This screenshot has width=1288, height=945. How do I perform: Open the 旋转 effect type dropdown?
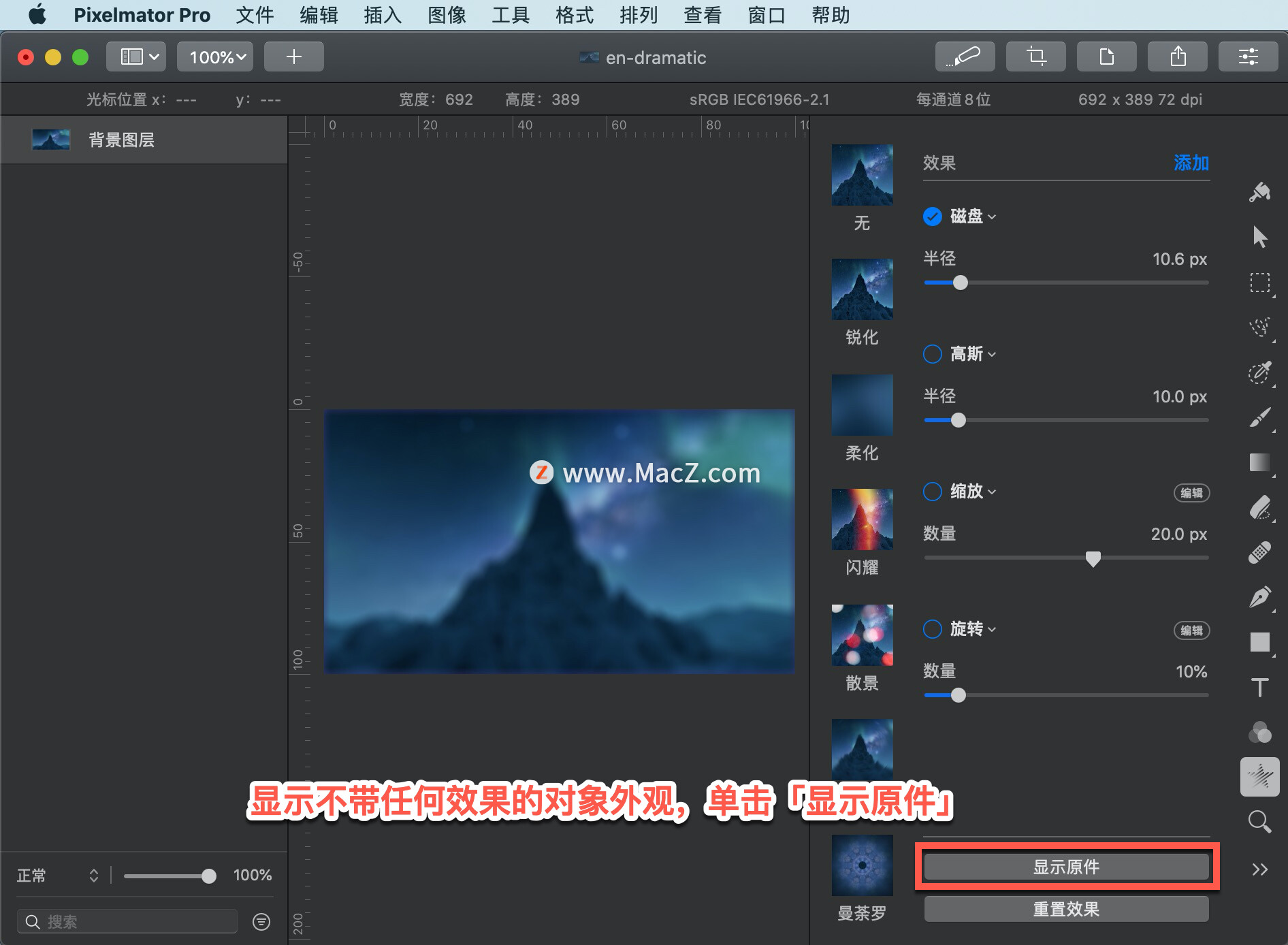click(x=973, y=629)
